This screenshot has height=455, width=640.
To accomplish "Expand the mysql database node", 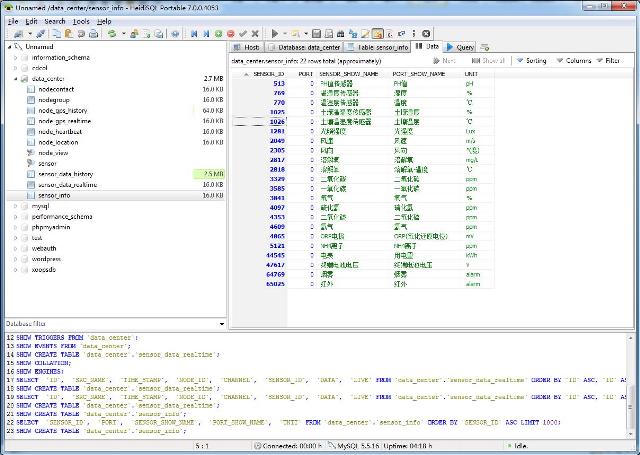I will 16,206.
